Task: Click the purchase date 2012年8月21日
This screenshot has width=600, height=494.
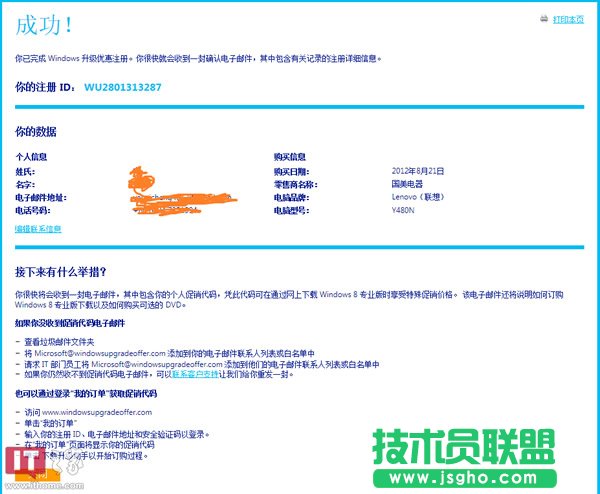Action: [x=418, y=171]
